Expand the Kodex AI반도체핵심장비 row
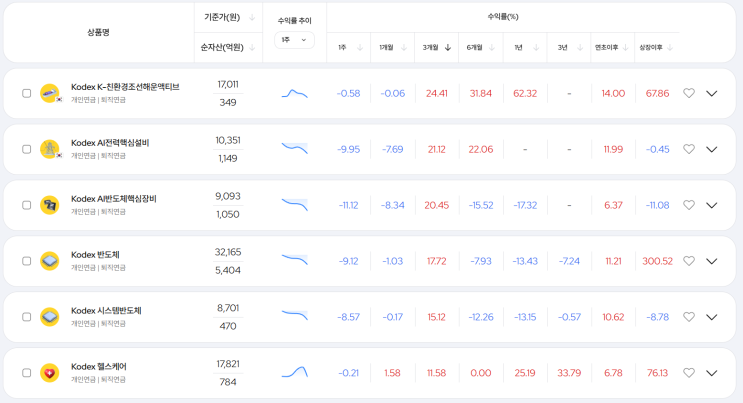Screen dimensions: 743x403 pos(711,205)
